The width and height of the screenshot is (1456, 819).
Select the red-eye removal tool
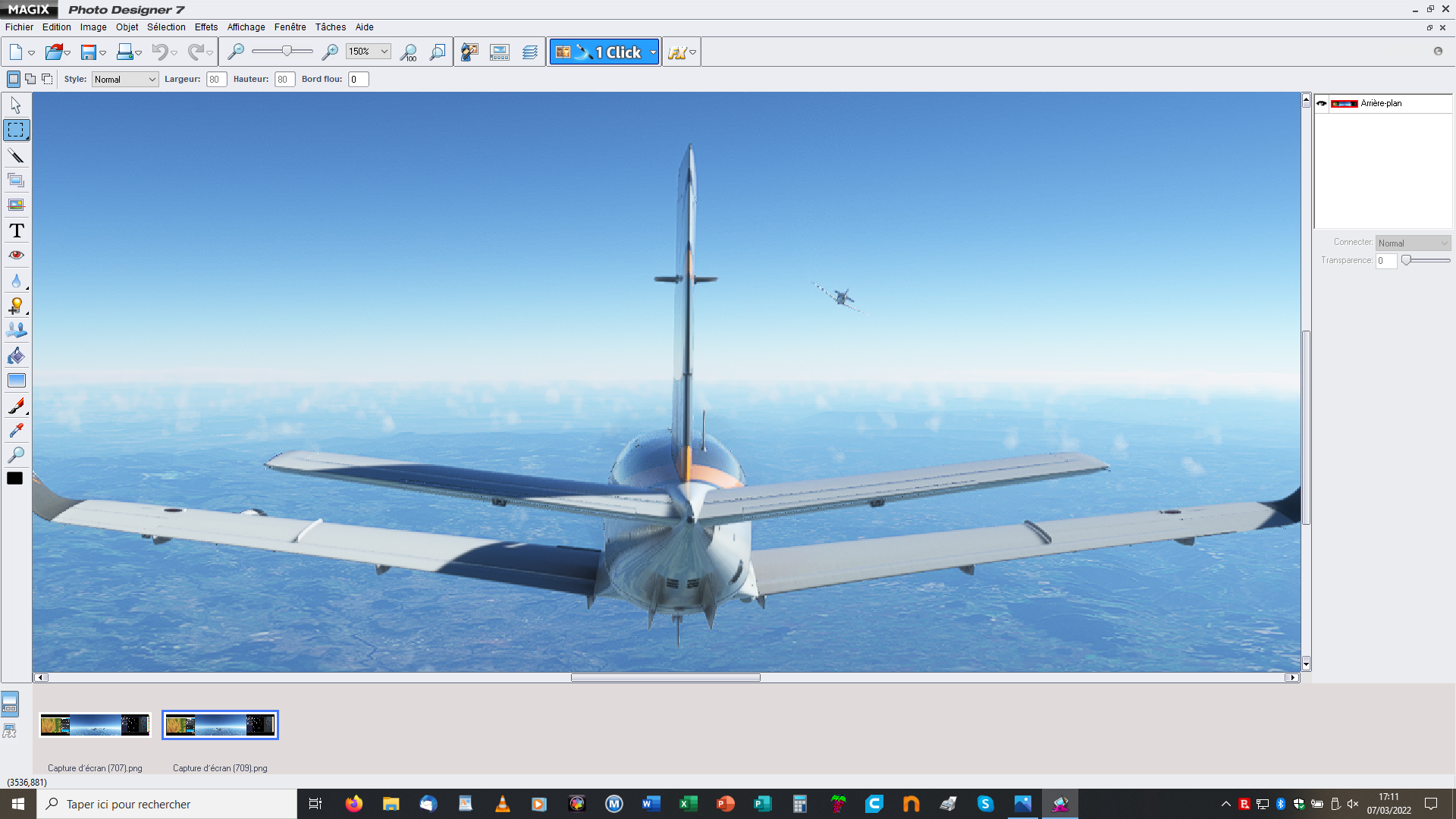(x=16, y=256)
